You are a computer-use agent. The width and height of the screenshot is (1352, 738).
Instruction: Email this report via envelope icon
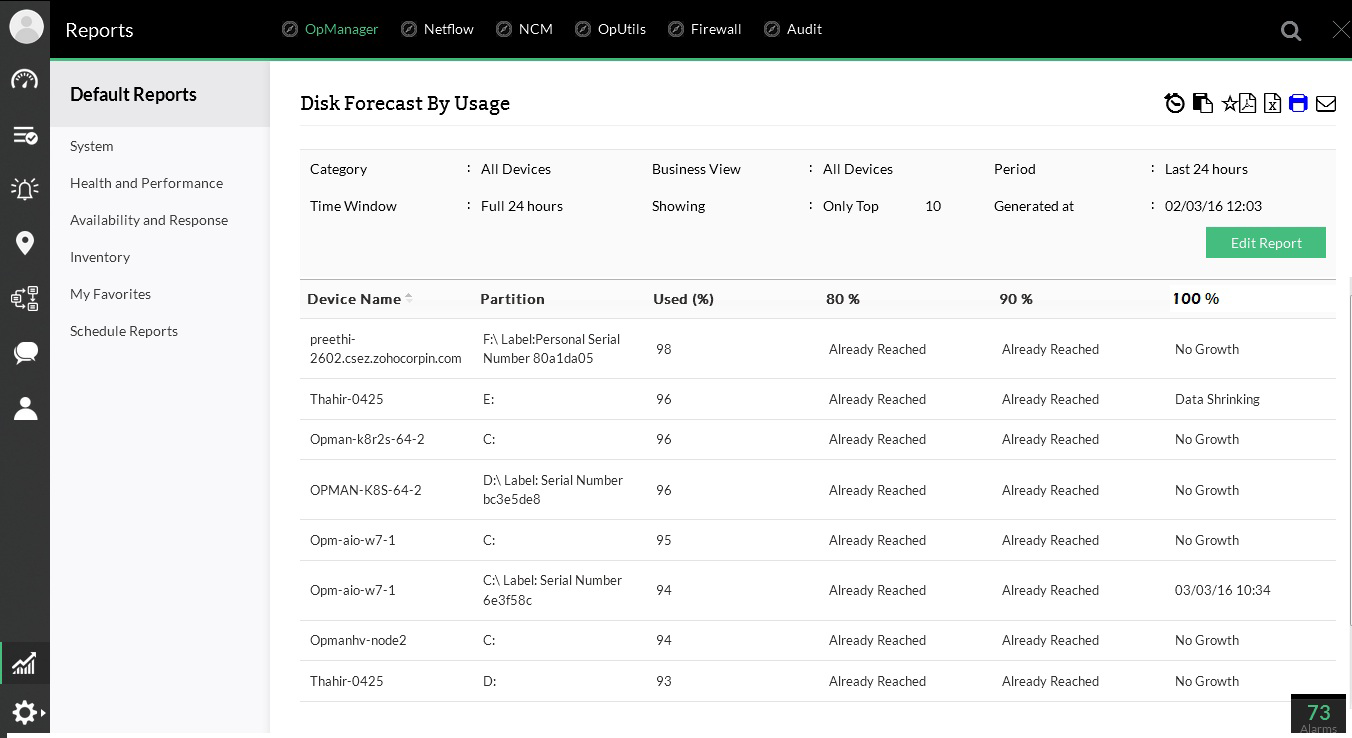1326,103
